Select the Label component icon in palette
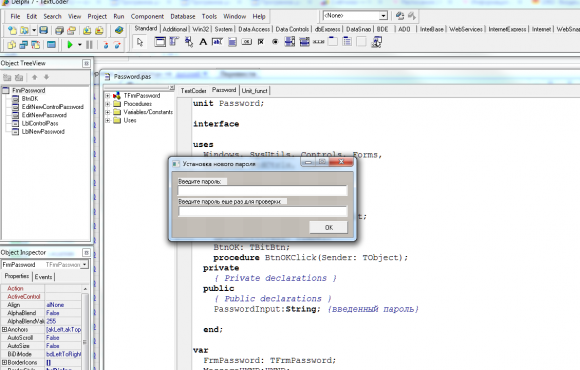Viewport: 580px width, 370px height. (x=203, y=42)
